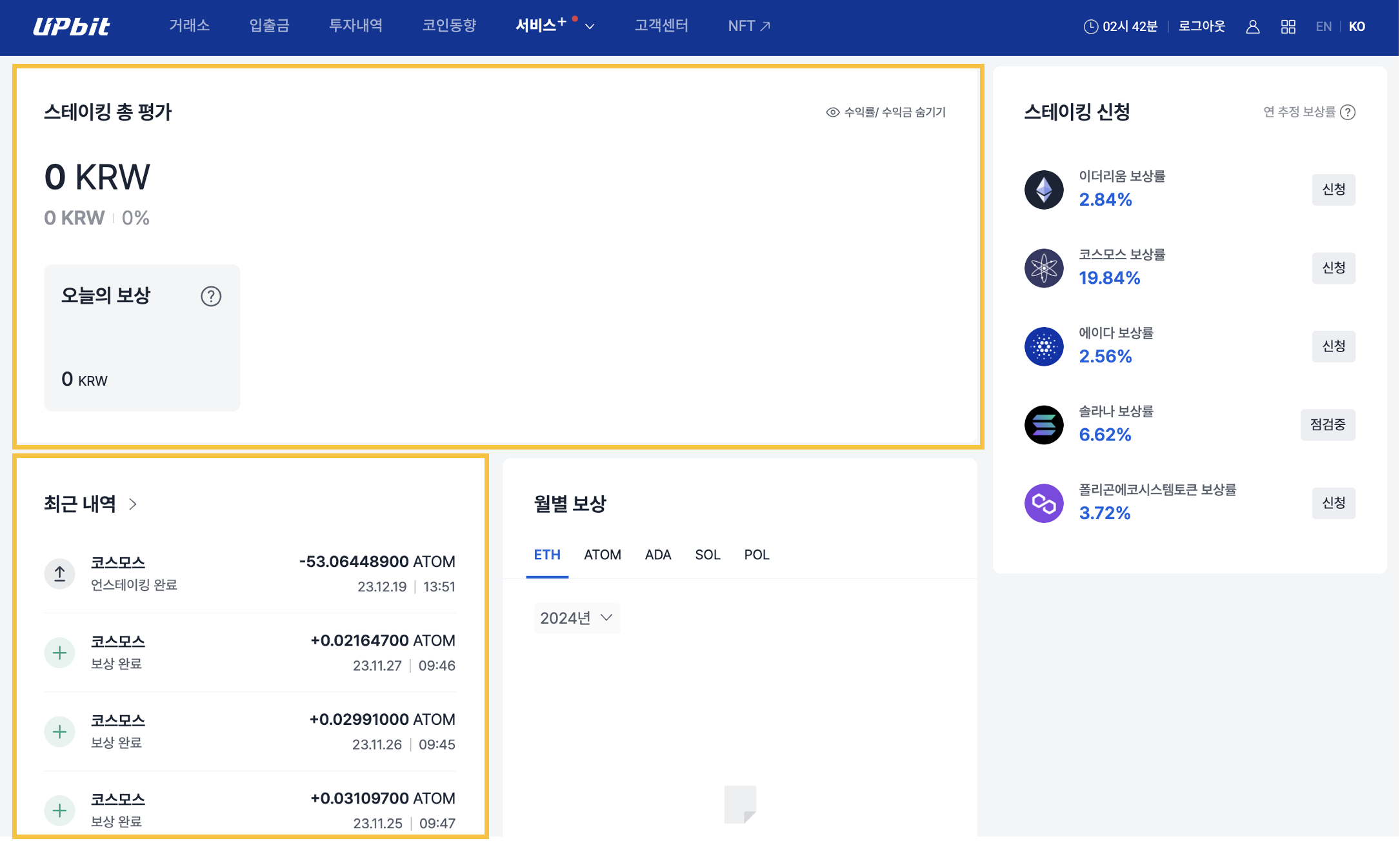Click the 2.84% Ethereum reward rate
Screen dimensions: 1400x841
[x=1106, y=200]
